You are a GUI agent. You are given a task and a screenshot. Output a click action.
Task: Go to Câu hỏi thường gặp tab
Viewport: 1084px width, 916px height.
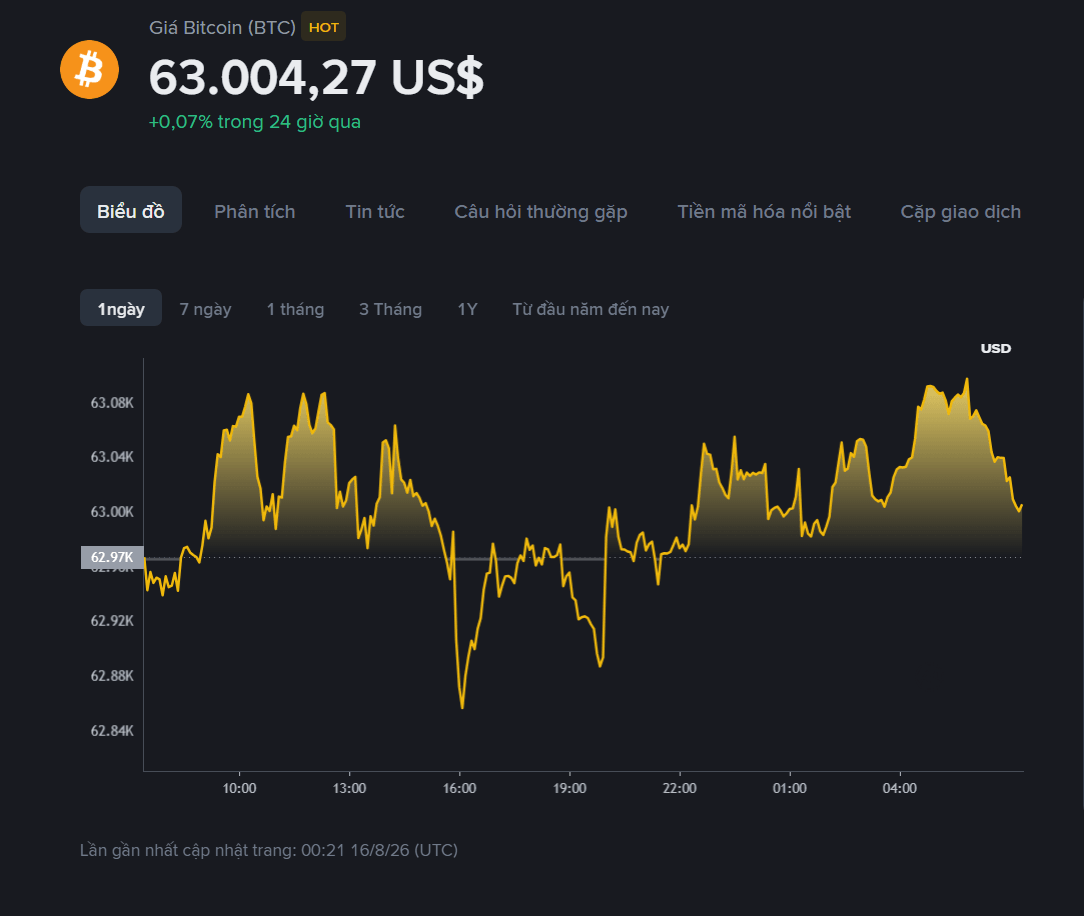541,212
